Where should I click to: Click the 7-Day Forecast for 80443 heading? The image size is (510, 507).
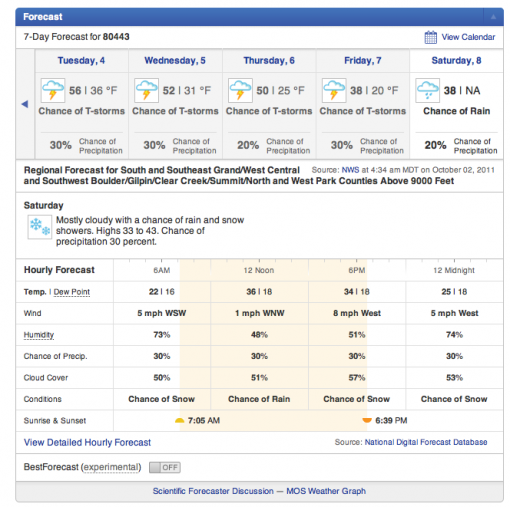[x=76, y=37]
